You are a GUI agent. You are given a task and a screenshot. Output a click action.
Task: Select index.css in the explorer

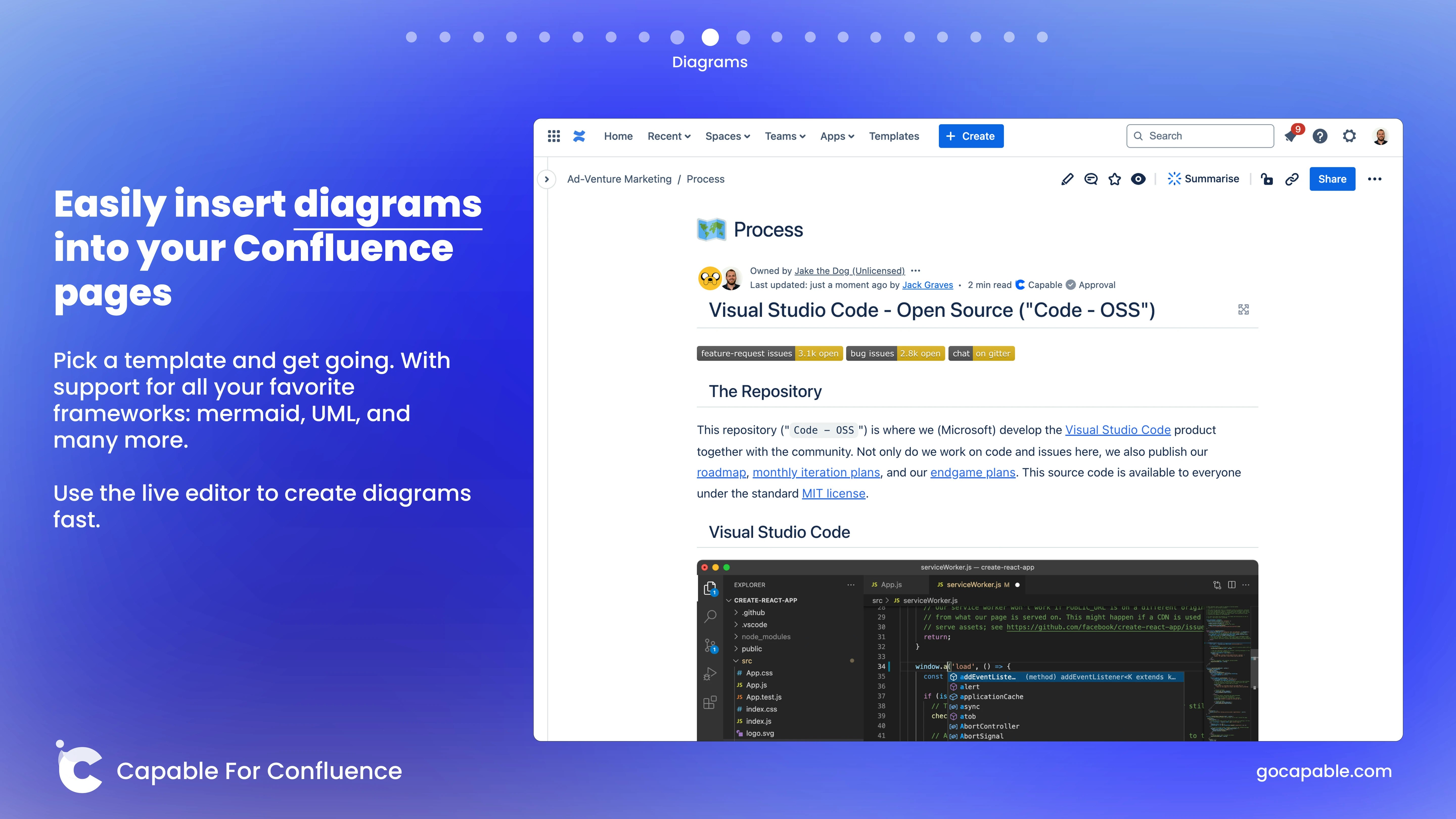757,709
